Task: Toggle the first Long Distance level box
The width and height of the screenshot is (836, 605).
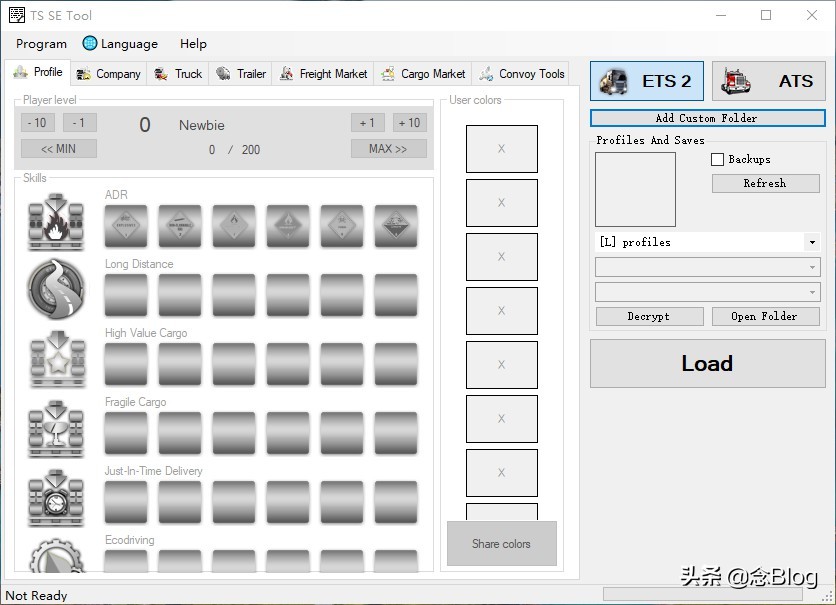Action: click(x=126, y=295)
